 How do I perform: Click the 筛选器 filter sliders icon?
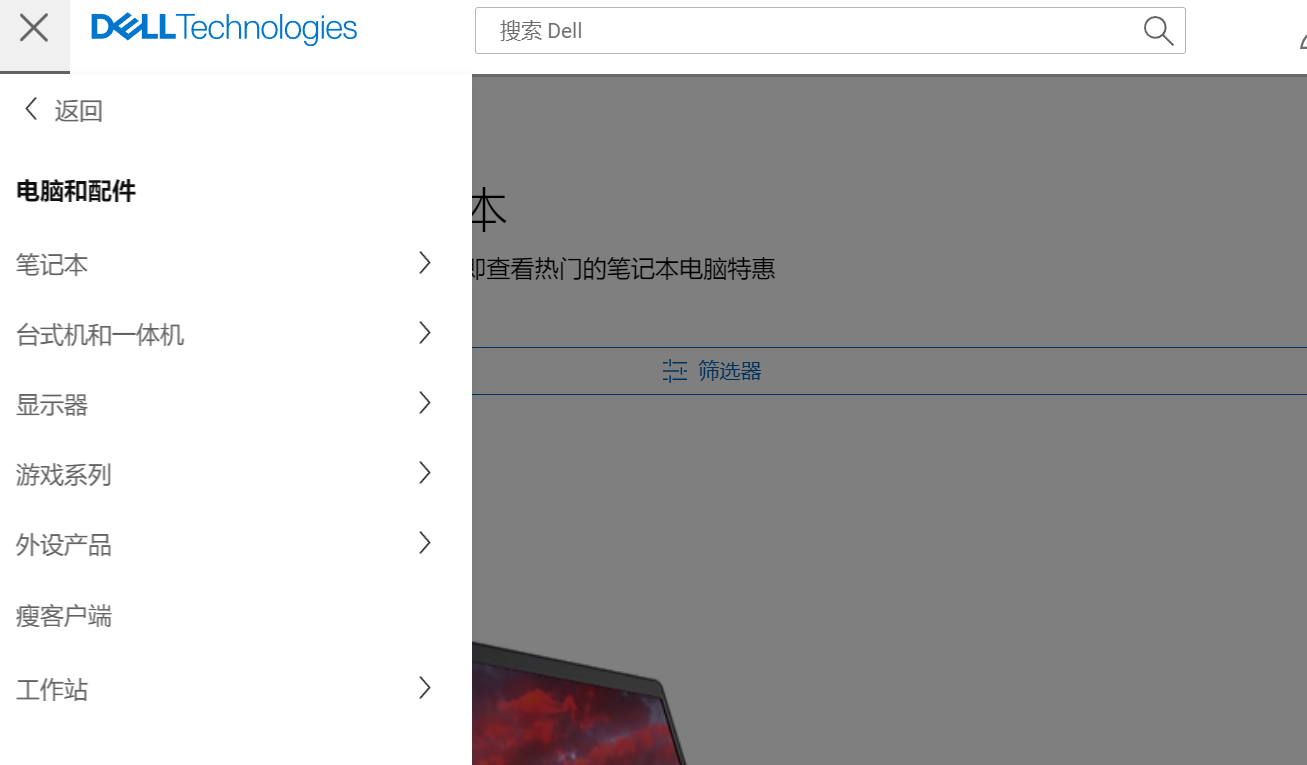[x=675, y=371]
